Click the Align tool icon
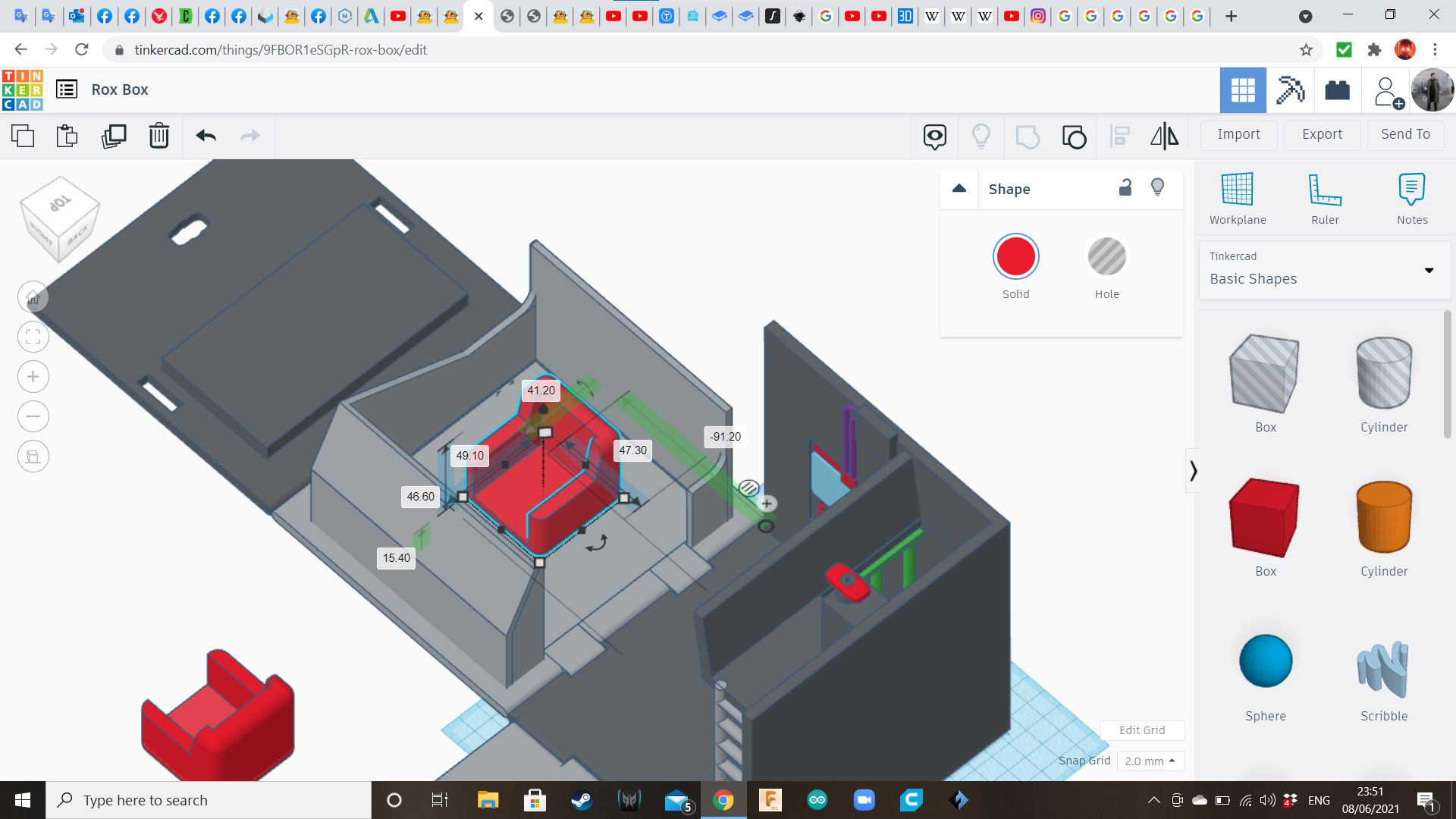1456x819 pixels. point(1119,136)
